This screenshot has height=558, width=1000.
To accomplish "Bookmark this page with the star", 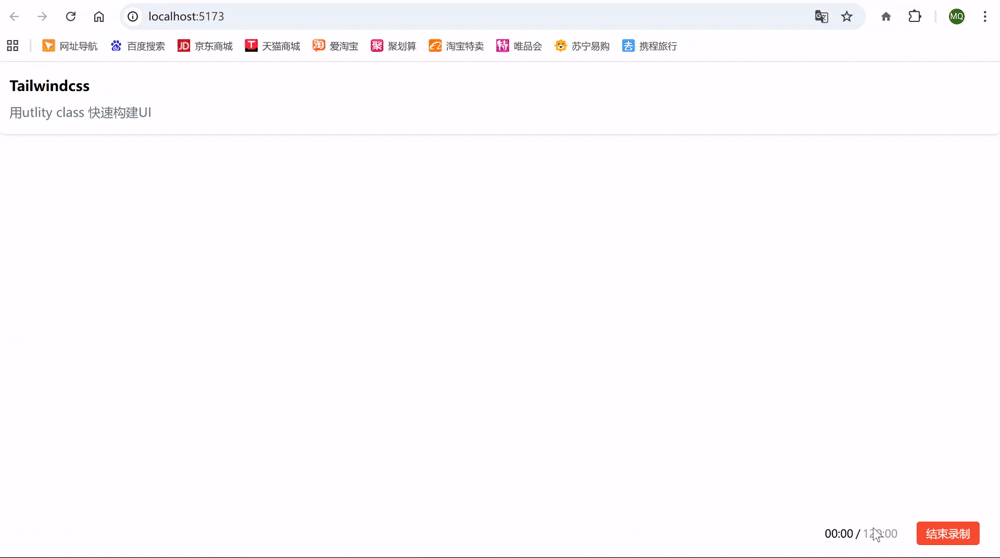I will [x=847, y=17].
